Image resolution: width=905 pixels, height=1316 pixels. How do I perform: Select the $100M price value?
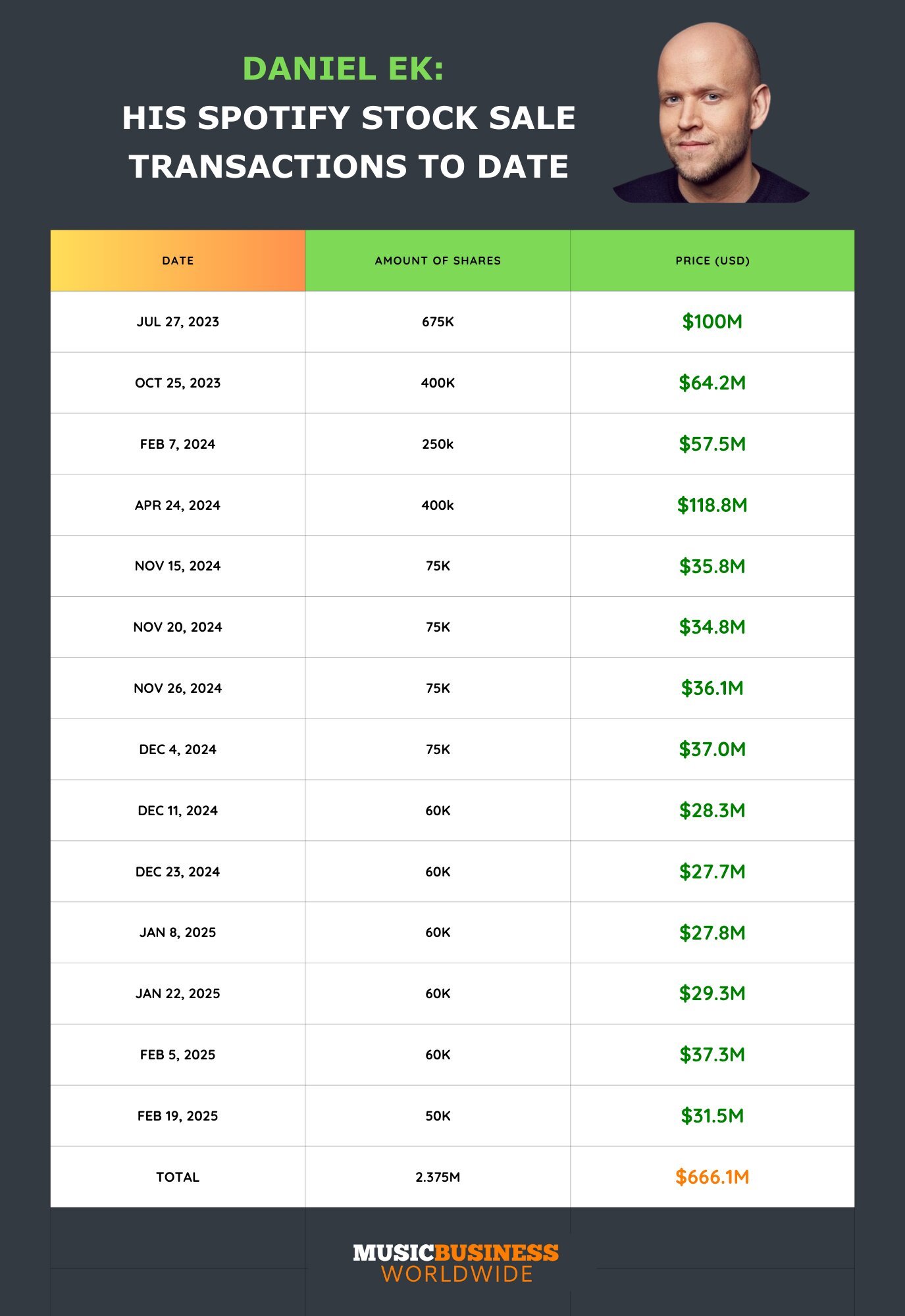pyautogui.click(x=712, y=322)
